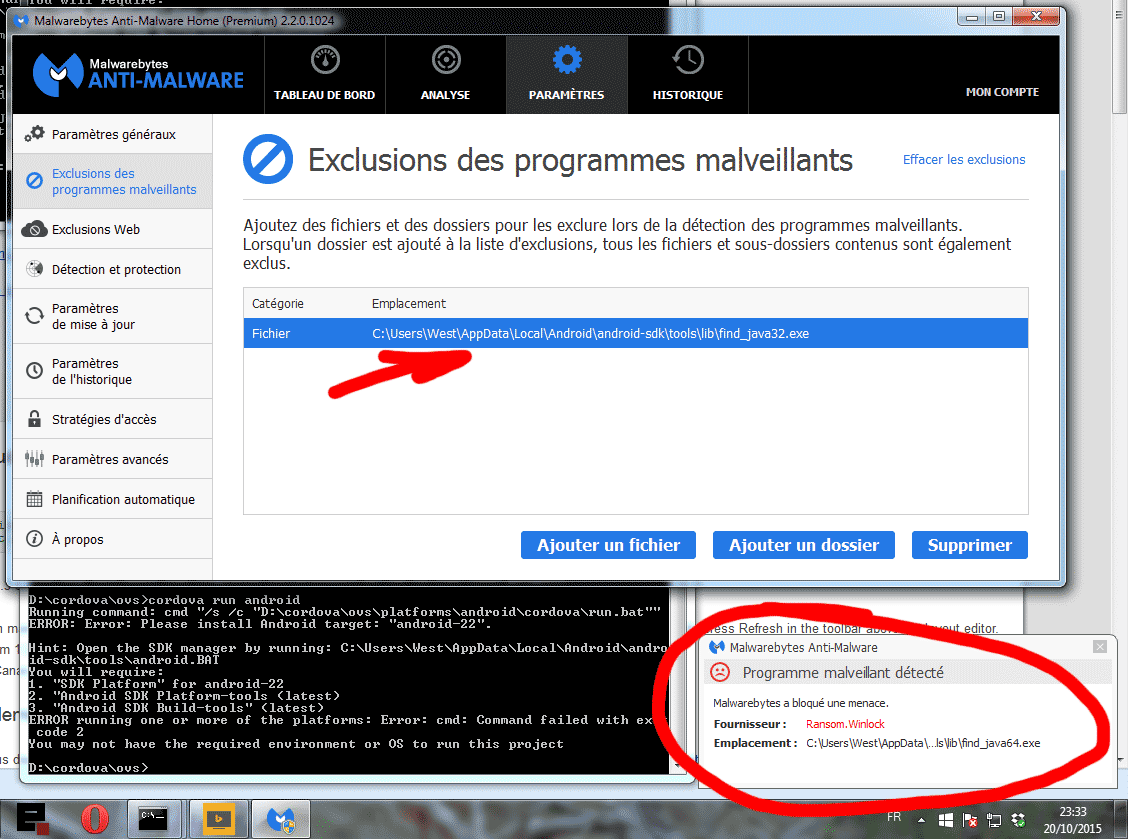Open Malwarebytes from the taskbar
The image size is (1128, 839).
click(281, 819)
